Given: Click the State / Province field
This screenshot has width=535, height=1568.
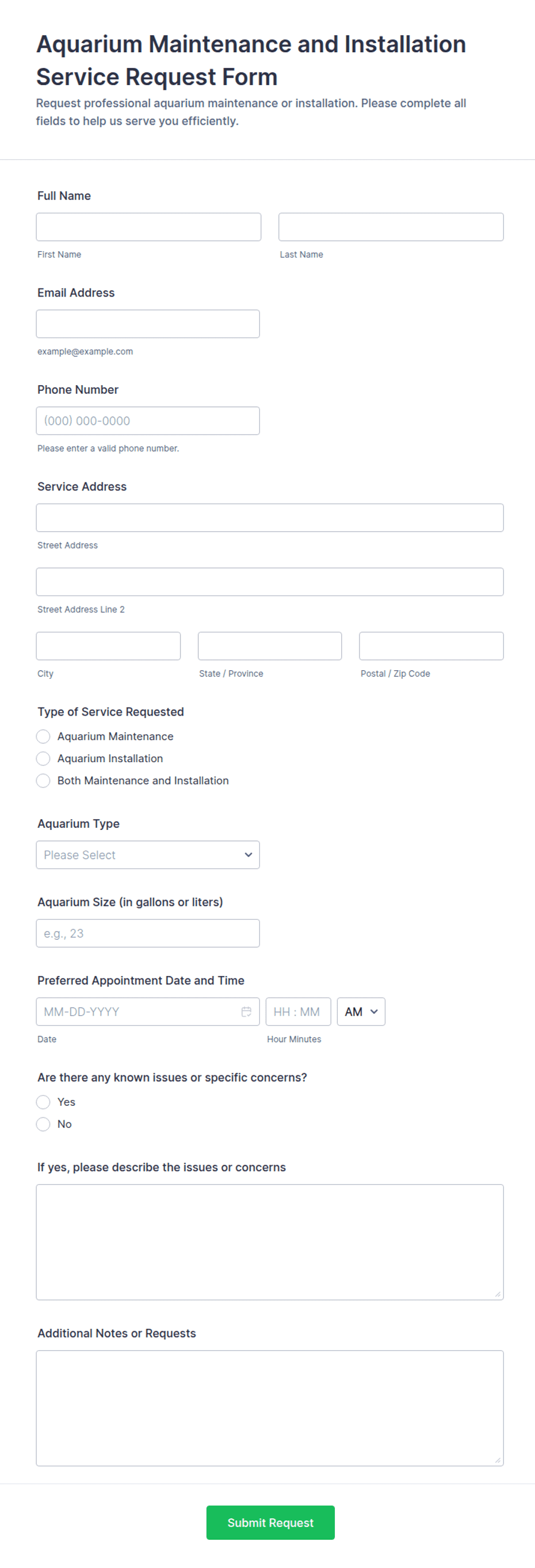Looking at the screenshot, I should (270, 645).
